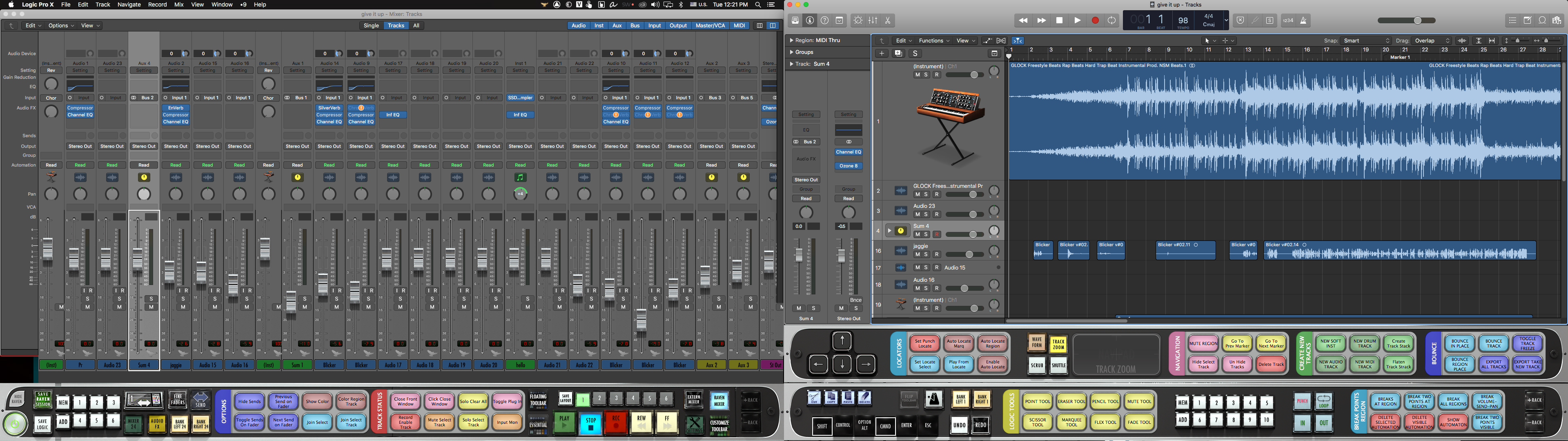Open the media Browsers icon
The height and width of the screenshot is (441, 1568).
[1557, 21]
